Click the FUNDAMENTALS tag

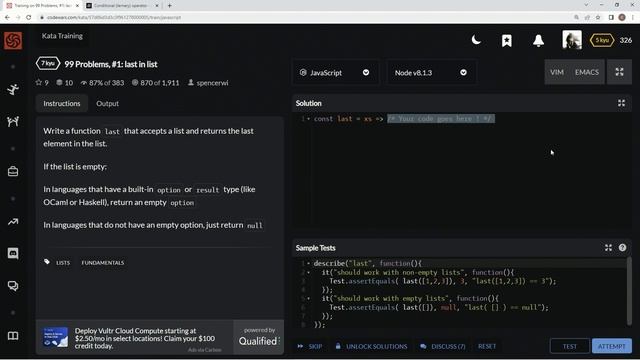point(102,262)
